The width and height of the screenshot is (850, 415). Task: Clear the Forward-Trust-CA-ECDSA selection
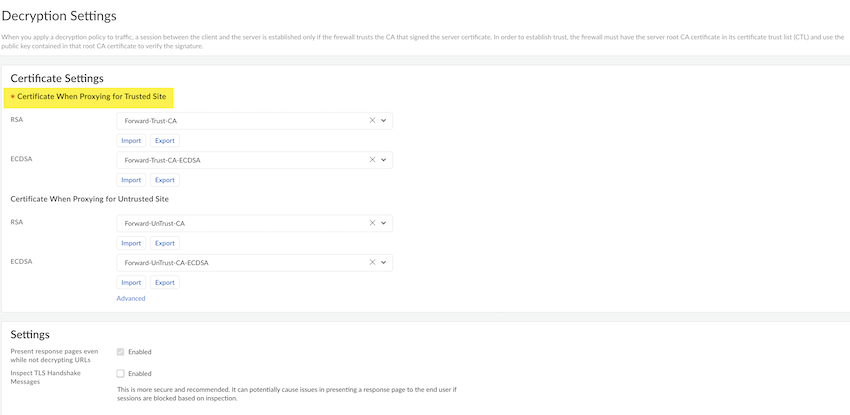(x=372, y=160)
